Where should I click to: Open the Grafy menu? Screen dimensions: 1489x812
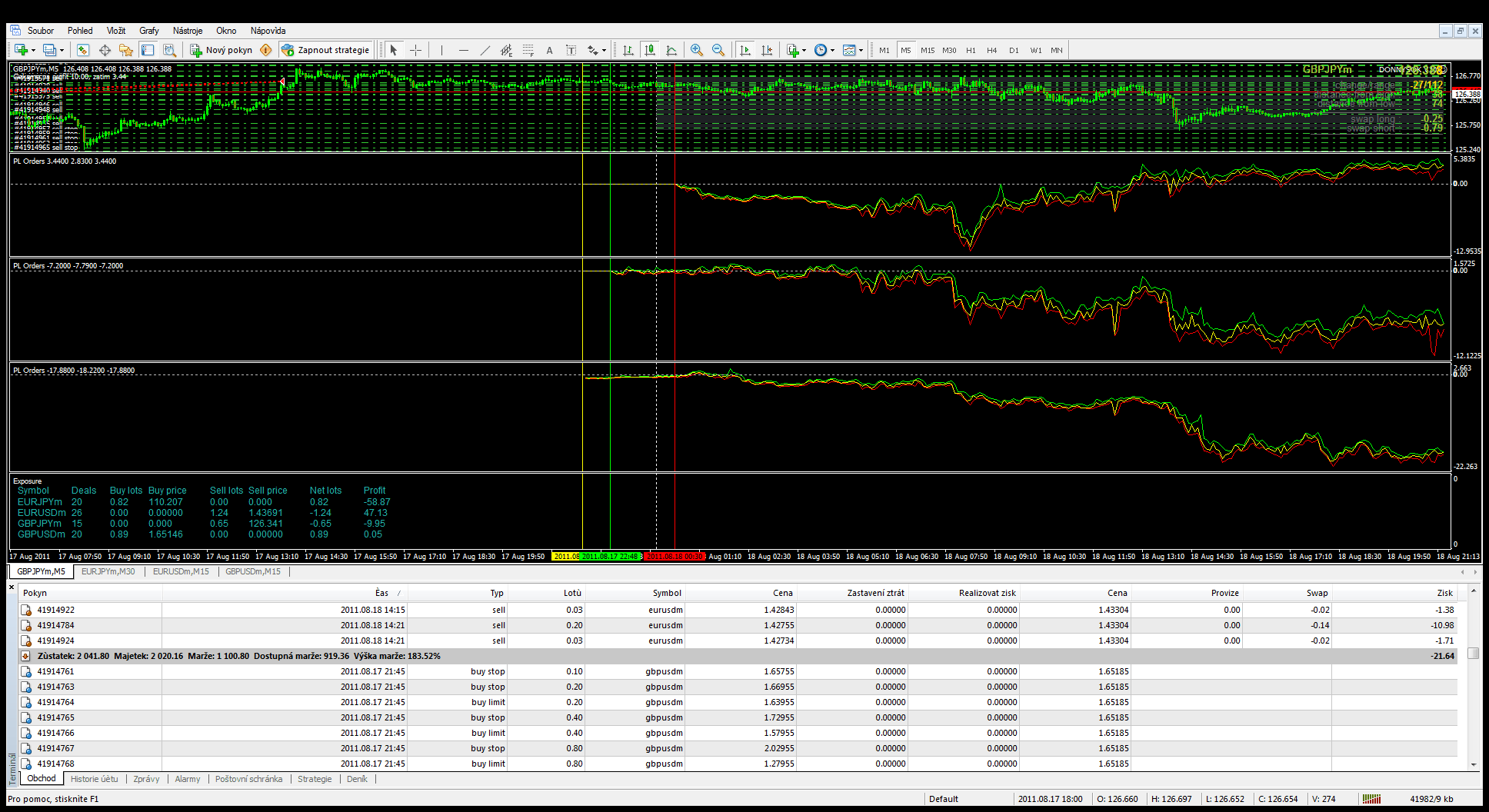coord(149,31)
